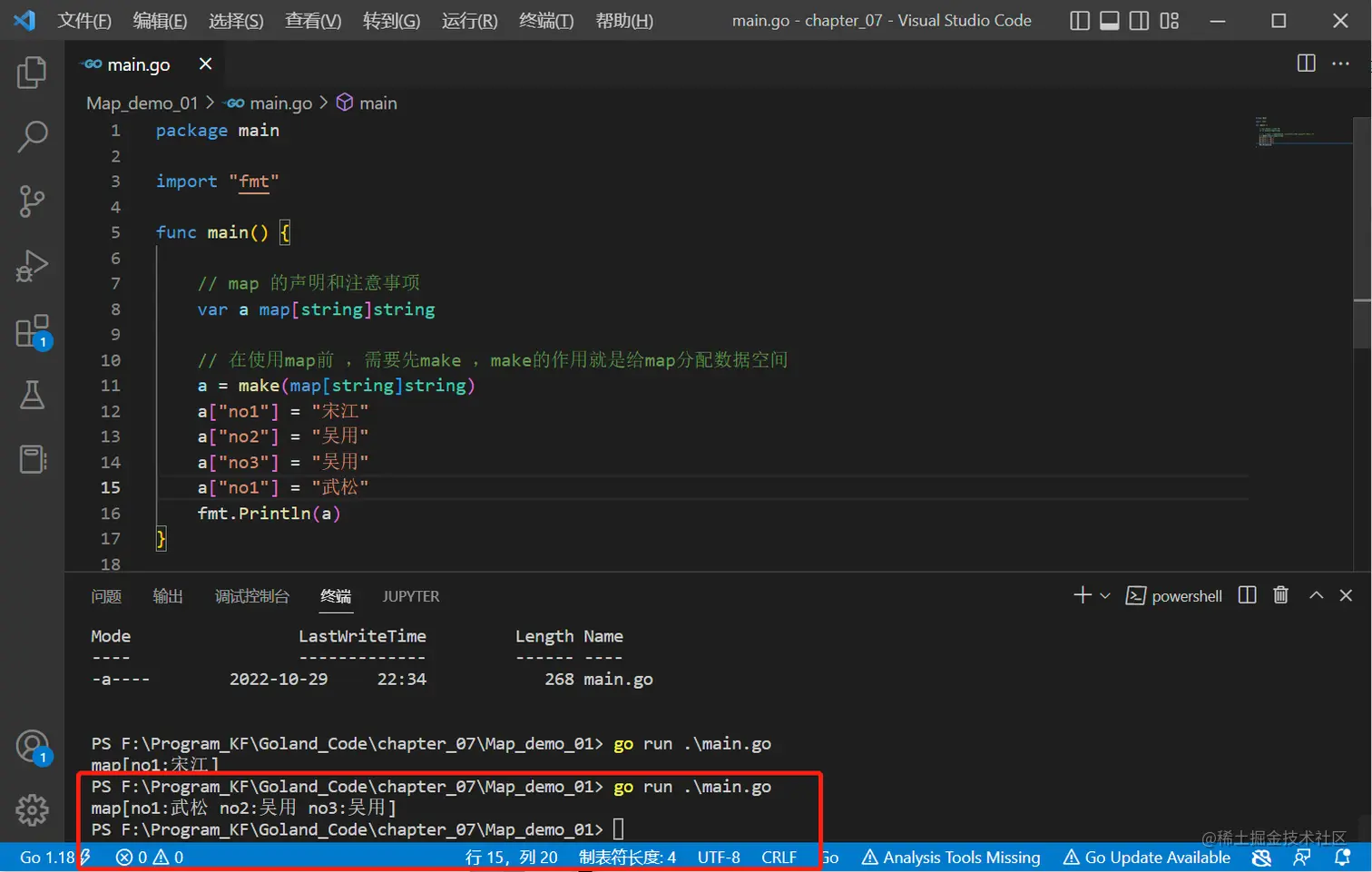
Task: Open the 查看(V) menu
Action: pyautogui.click(x=313, y=20)
